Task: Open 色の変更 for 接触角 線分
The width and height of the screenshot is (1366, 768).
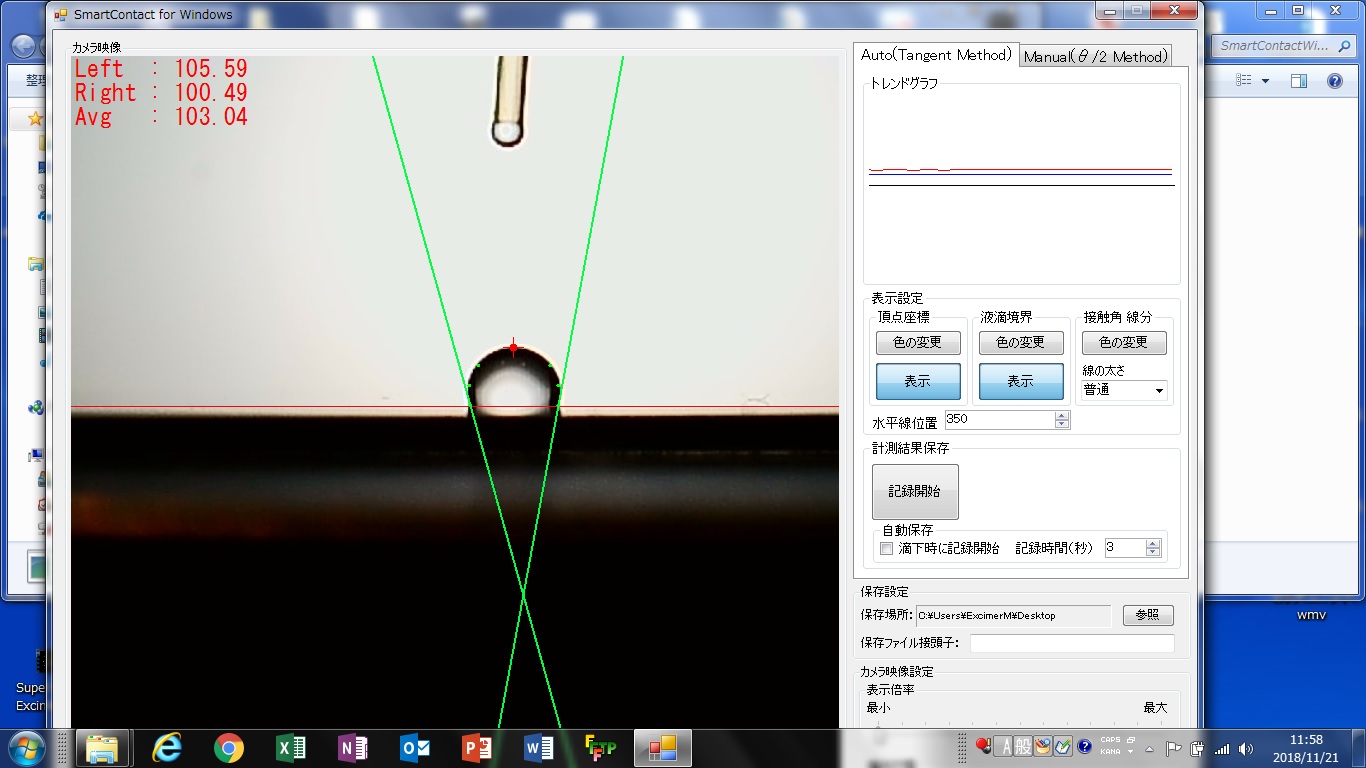Action: tap(1122, 343)
